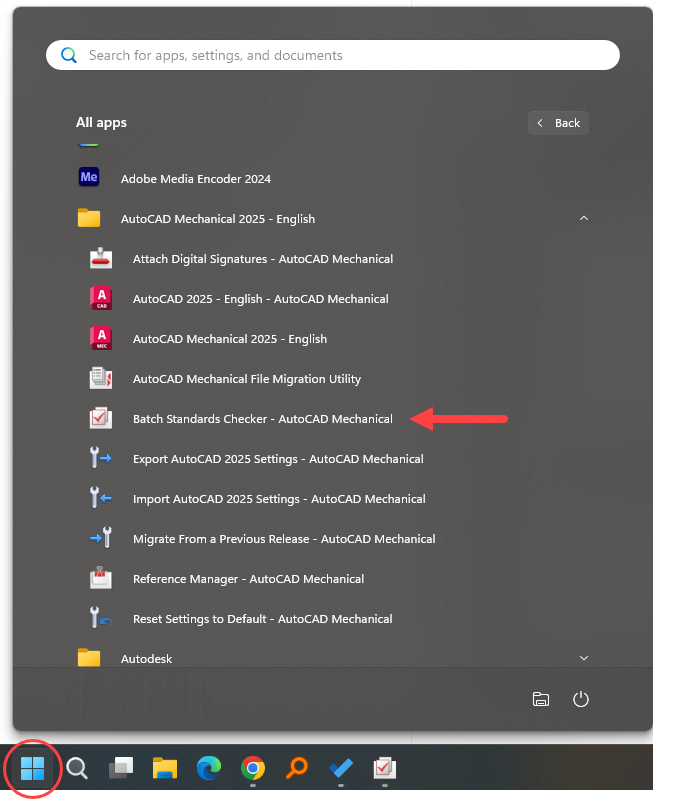This screenshot has width=696, height=799.
Task: Launch Google Chrome from the taskbar
Action: point(253,768)
